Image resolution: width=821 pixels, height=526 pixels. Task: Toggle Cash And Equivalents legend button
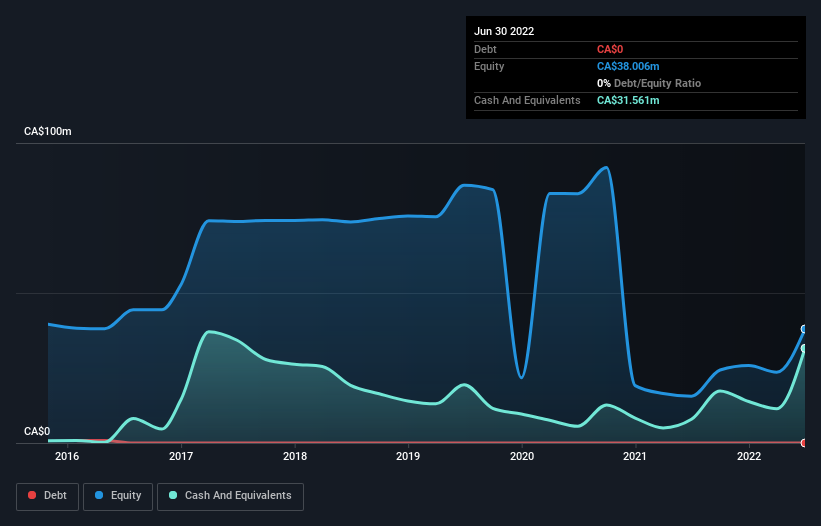click(230, 496)
